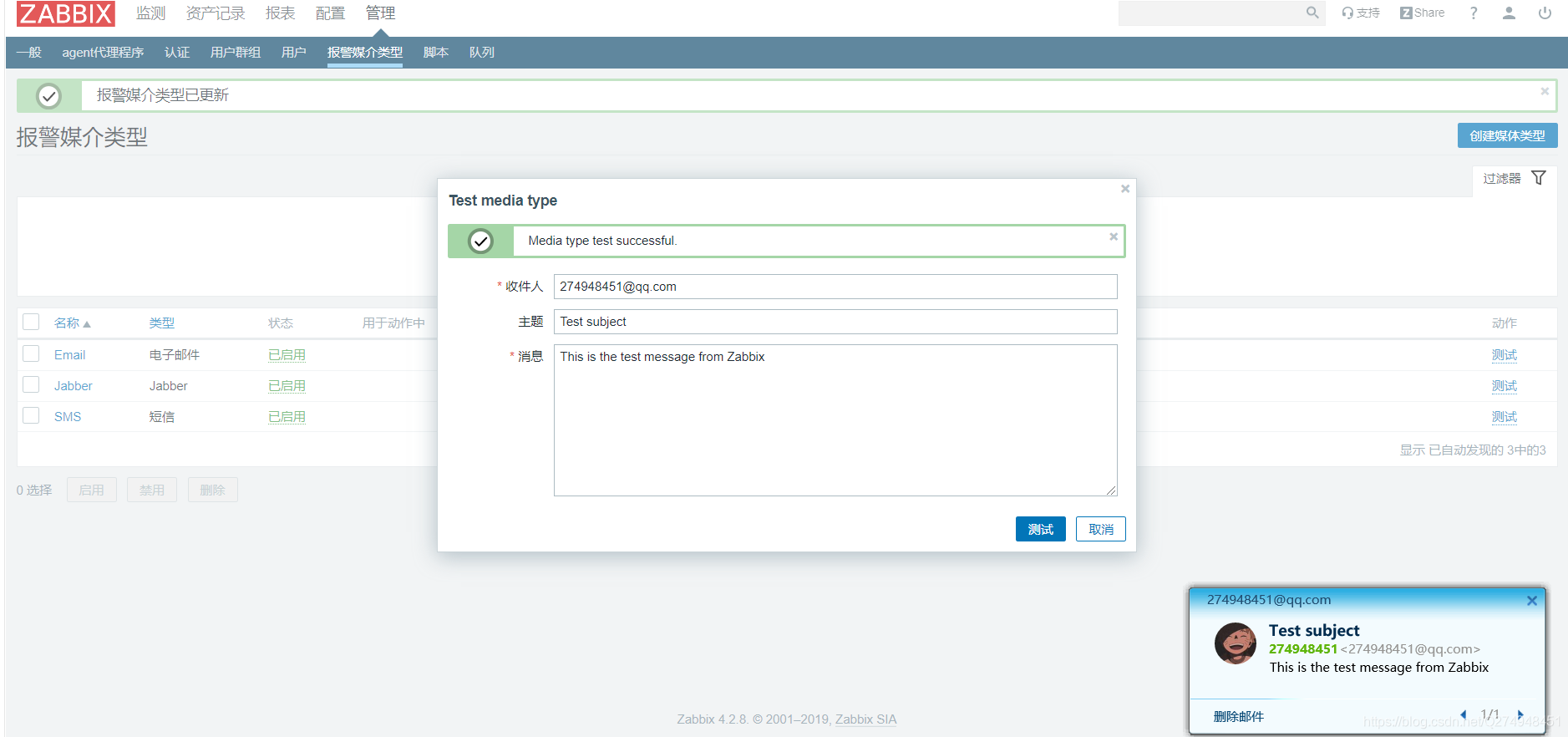
Task: Click the top search input box
Action: (1211, 13)
